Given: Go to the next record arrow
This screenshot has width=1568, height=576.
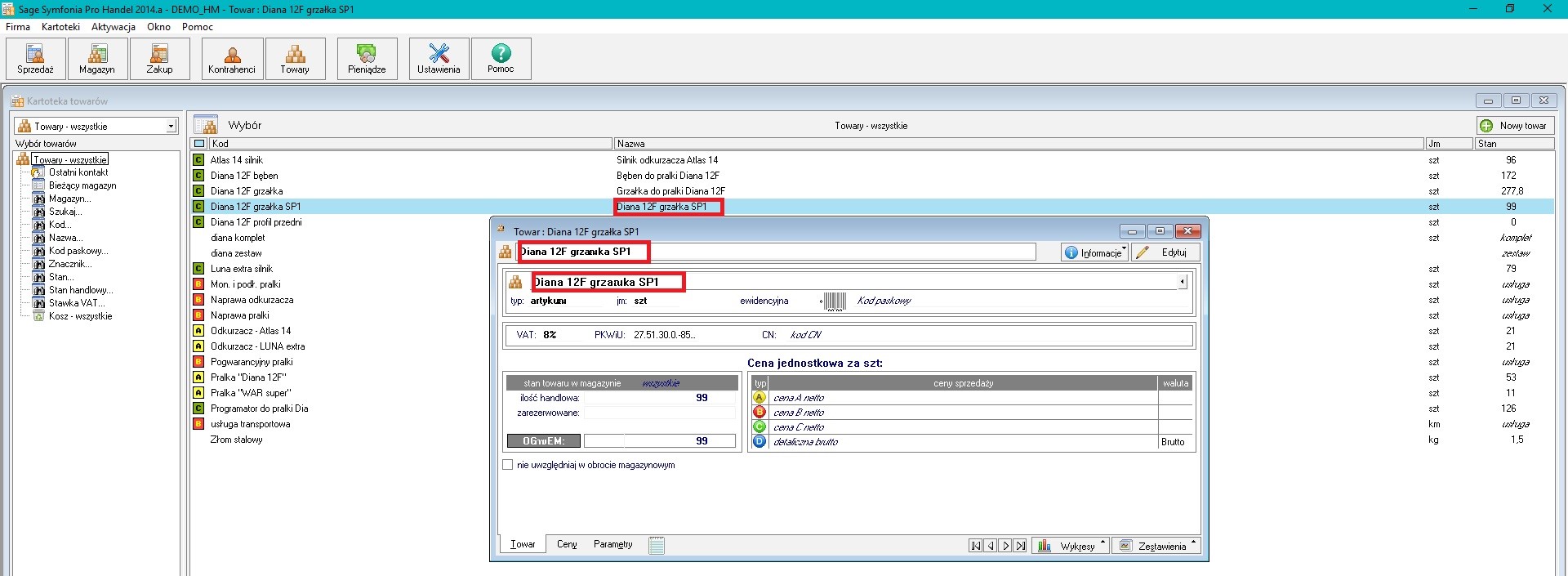Looking at the screenshot, I should click(1005, 546).
